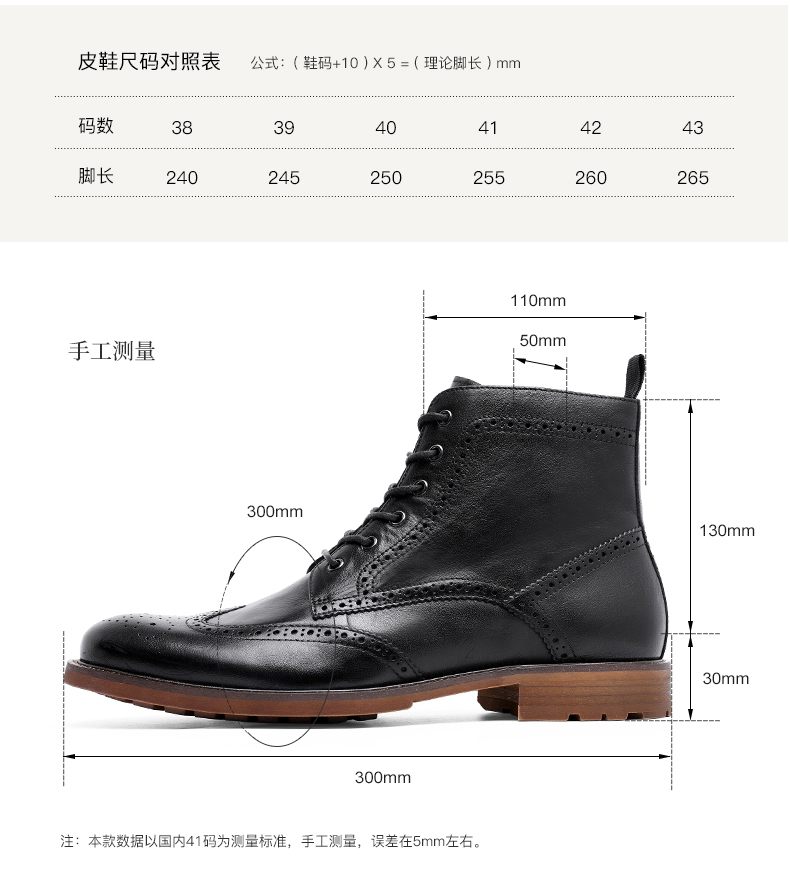
Task: Click the shoe size formula text
Action: point(385,63)
